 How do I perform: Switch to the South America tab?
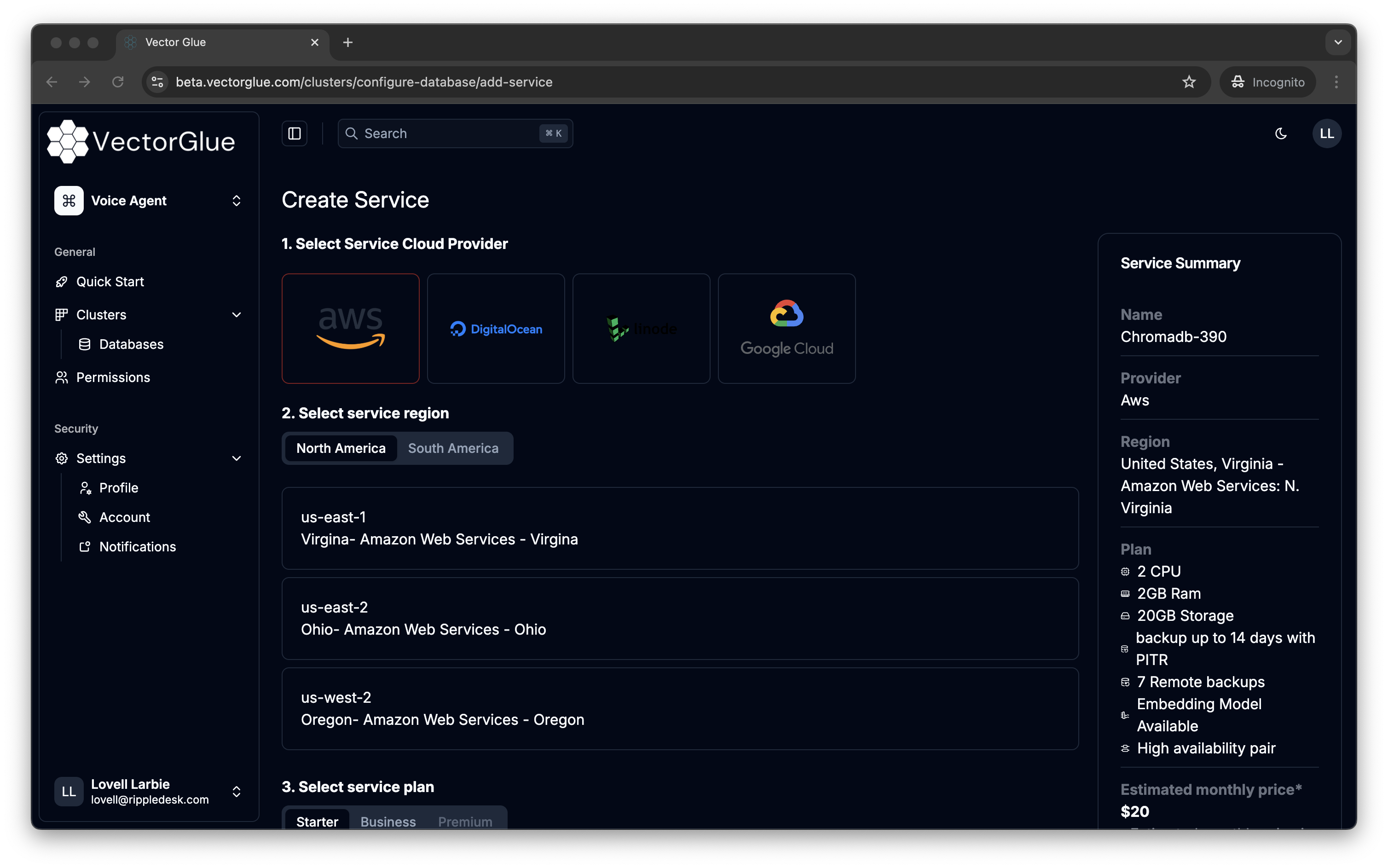click(453, 448)
